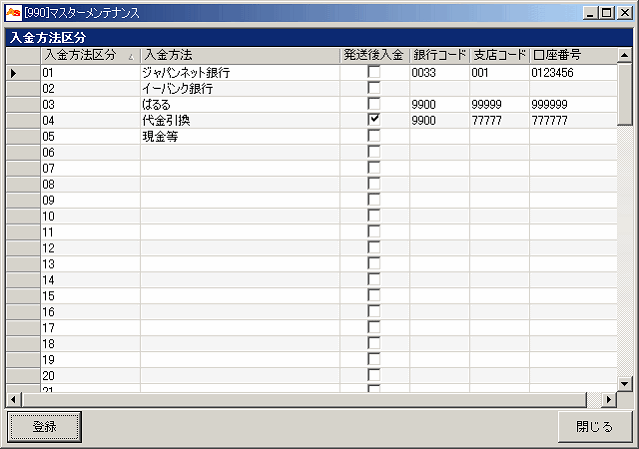
Task: Click the 登録 button
Action: click(44, 427)
